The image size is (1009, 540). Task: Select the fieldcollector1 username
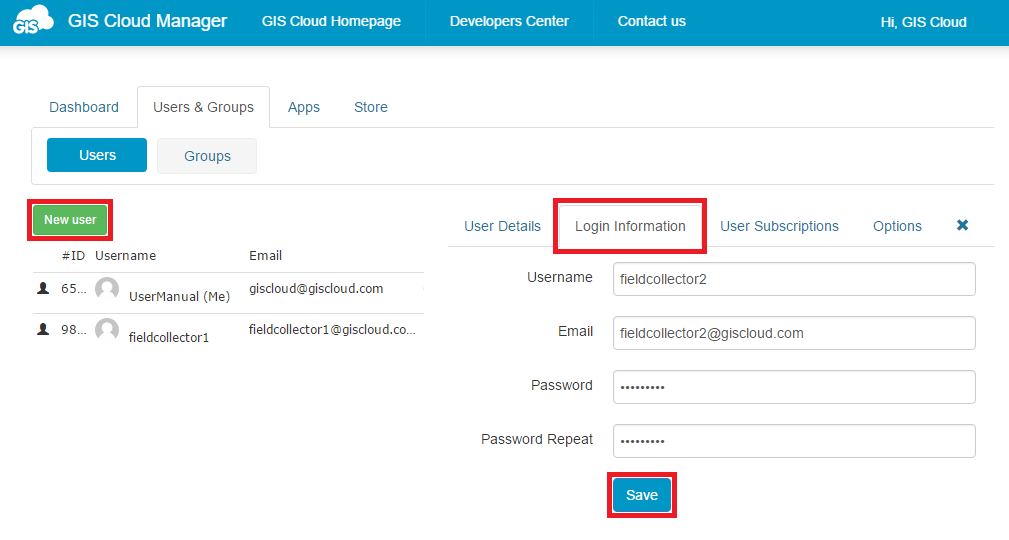click(x=169, y=337)
